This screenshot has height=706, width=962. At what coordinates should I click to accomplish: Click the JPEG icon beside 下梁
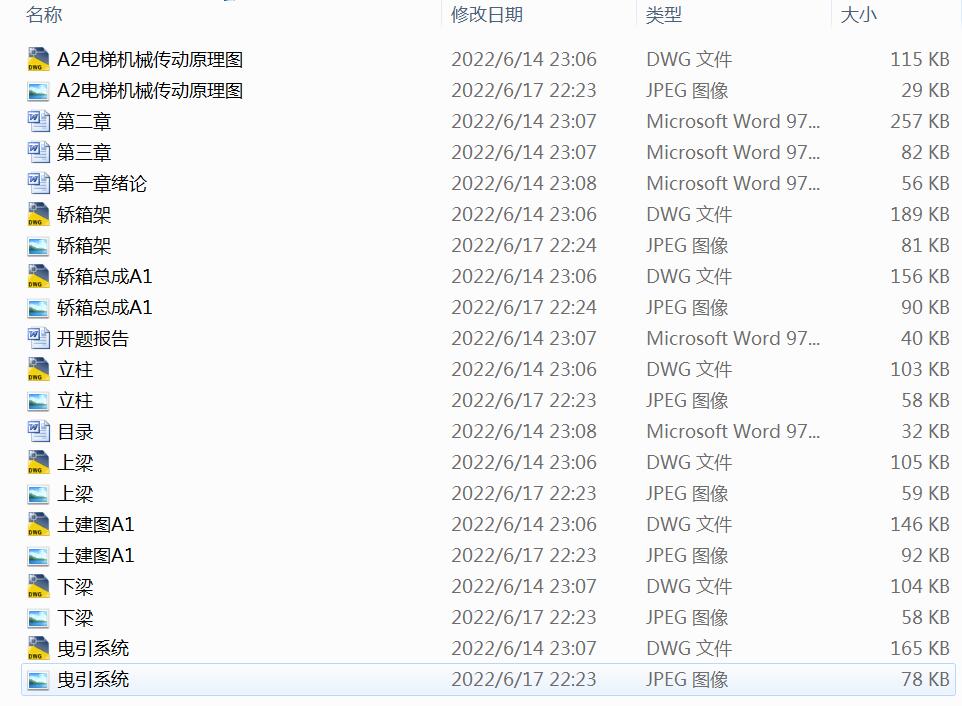point(38,618)
